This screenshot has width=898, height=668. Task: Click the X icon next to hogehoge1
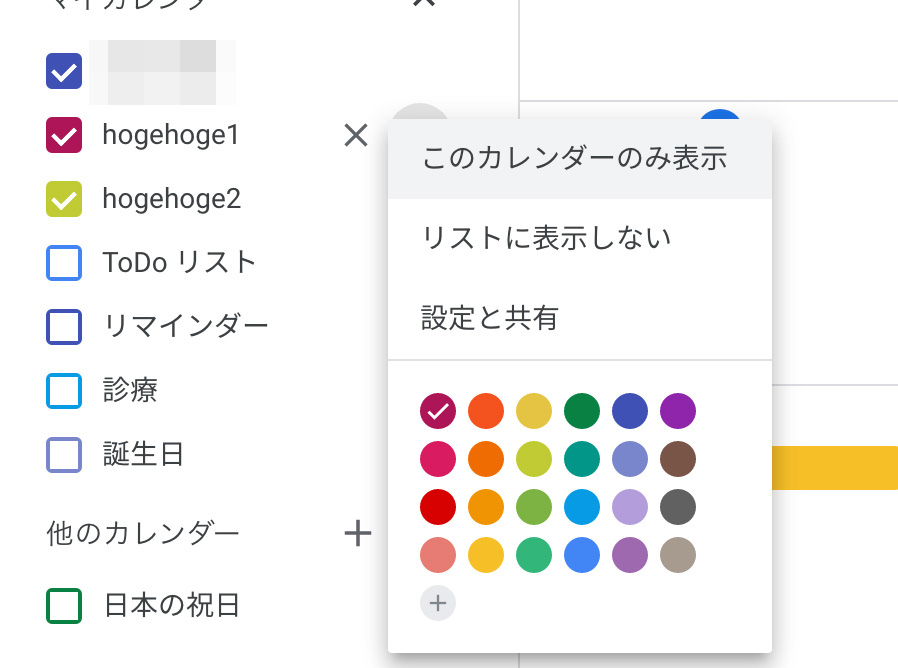[356, 135]
